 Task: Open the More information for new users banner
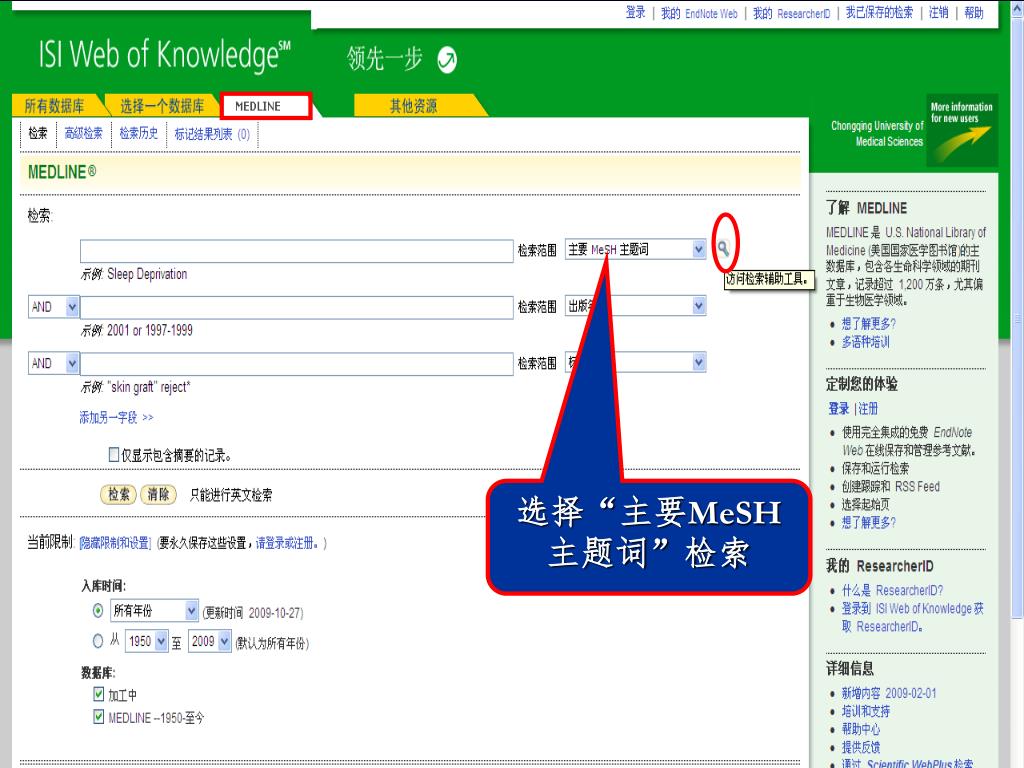pyautogui.click(x=962, y=131)
